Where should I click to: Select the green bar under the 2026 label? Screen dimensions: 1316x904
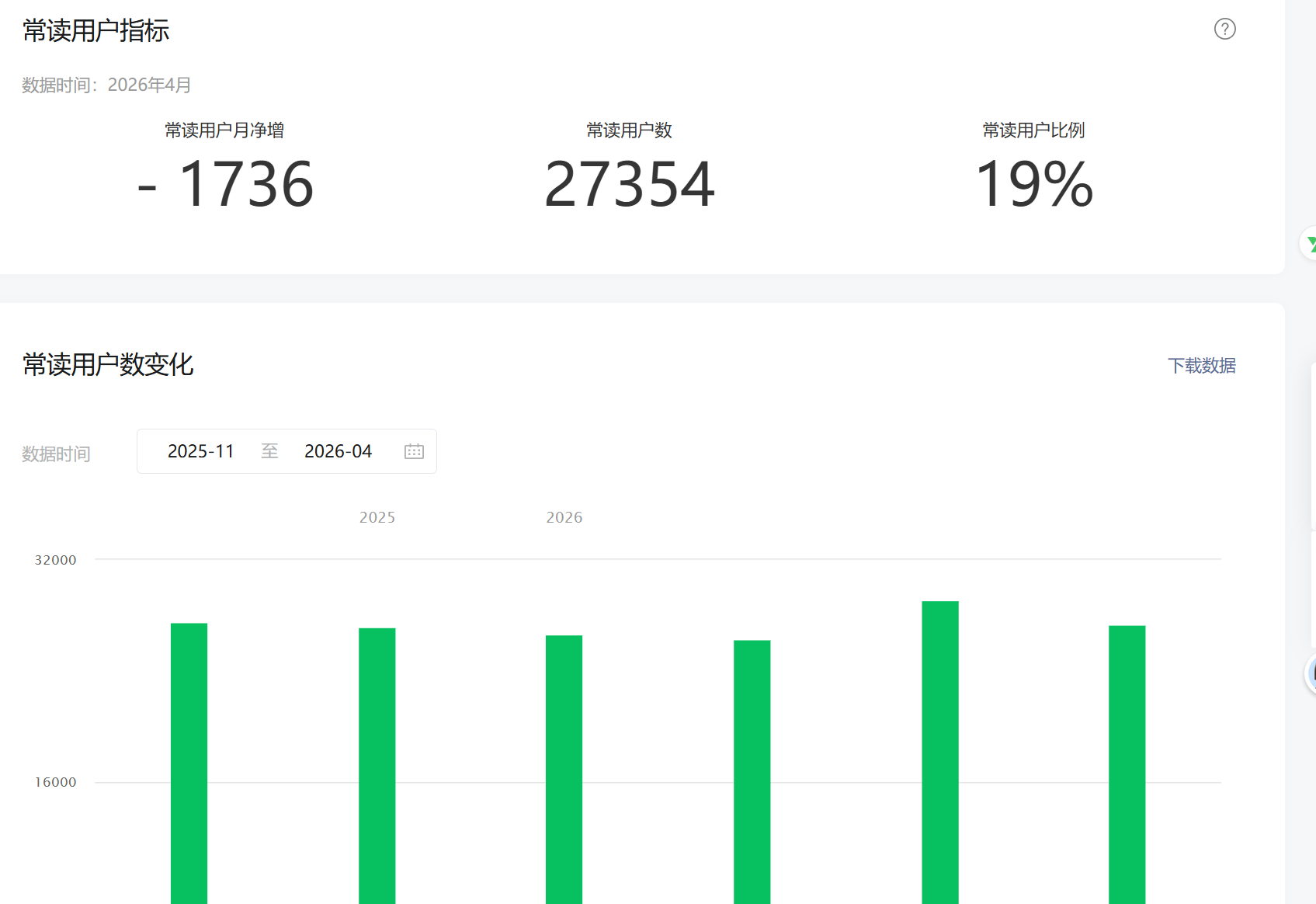click(564, 770)
